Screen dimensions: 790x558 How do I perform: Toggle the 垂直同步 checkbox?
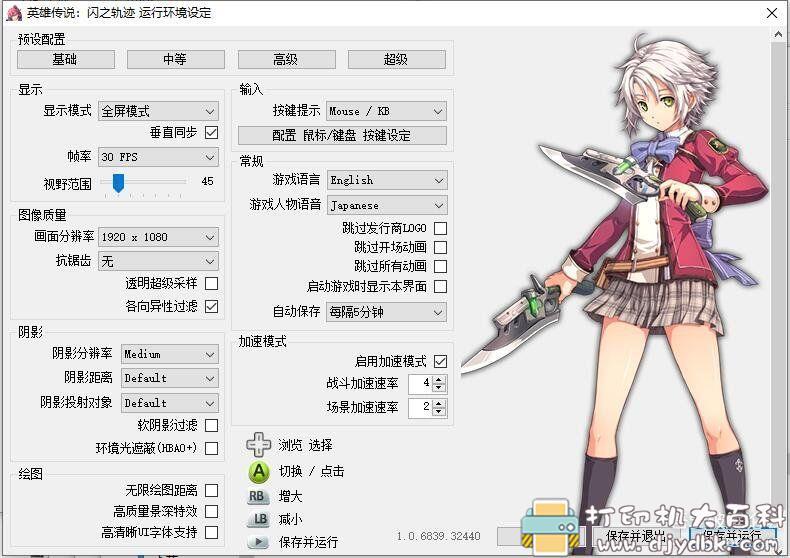point(212,133)
